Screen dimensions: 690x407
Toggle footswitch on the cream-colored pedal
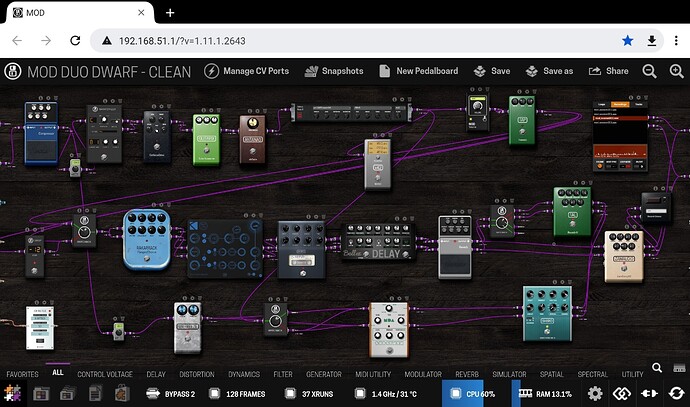coord(624,269)
